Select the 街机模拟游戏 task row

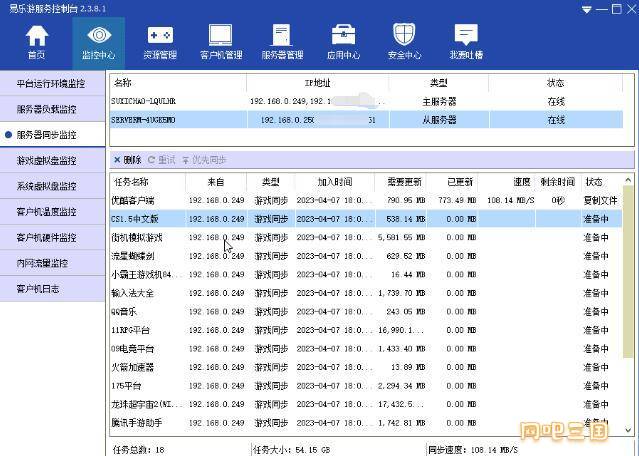click(x=366, y=238)
